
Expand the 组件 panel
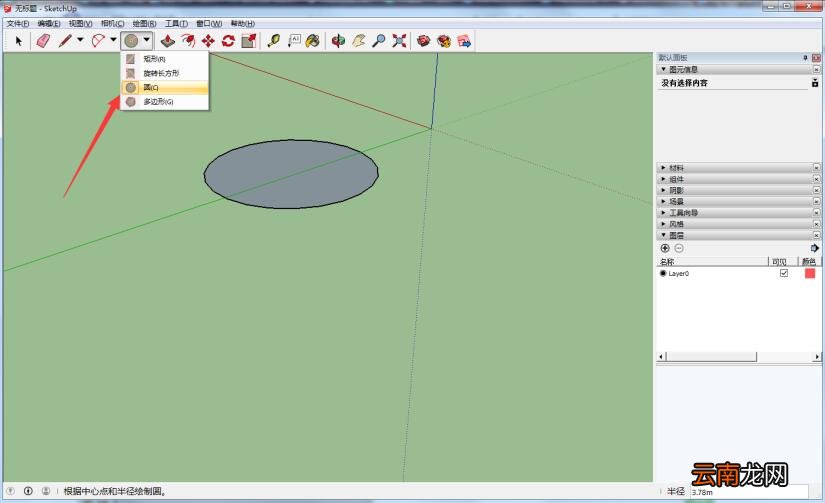click(739, 179)
